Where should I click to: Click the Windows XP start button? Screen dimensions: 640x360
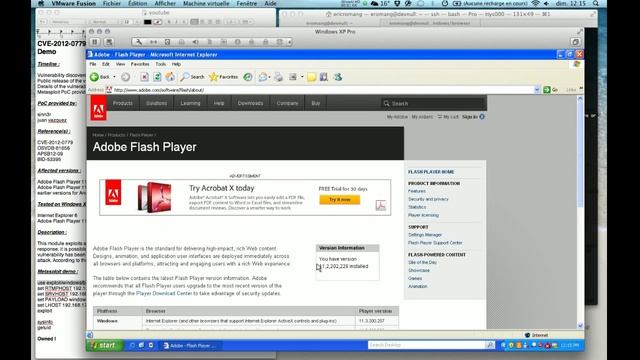tap(104, 345)
